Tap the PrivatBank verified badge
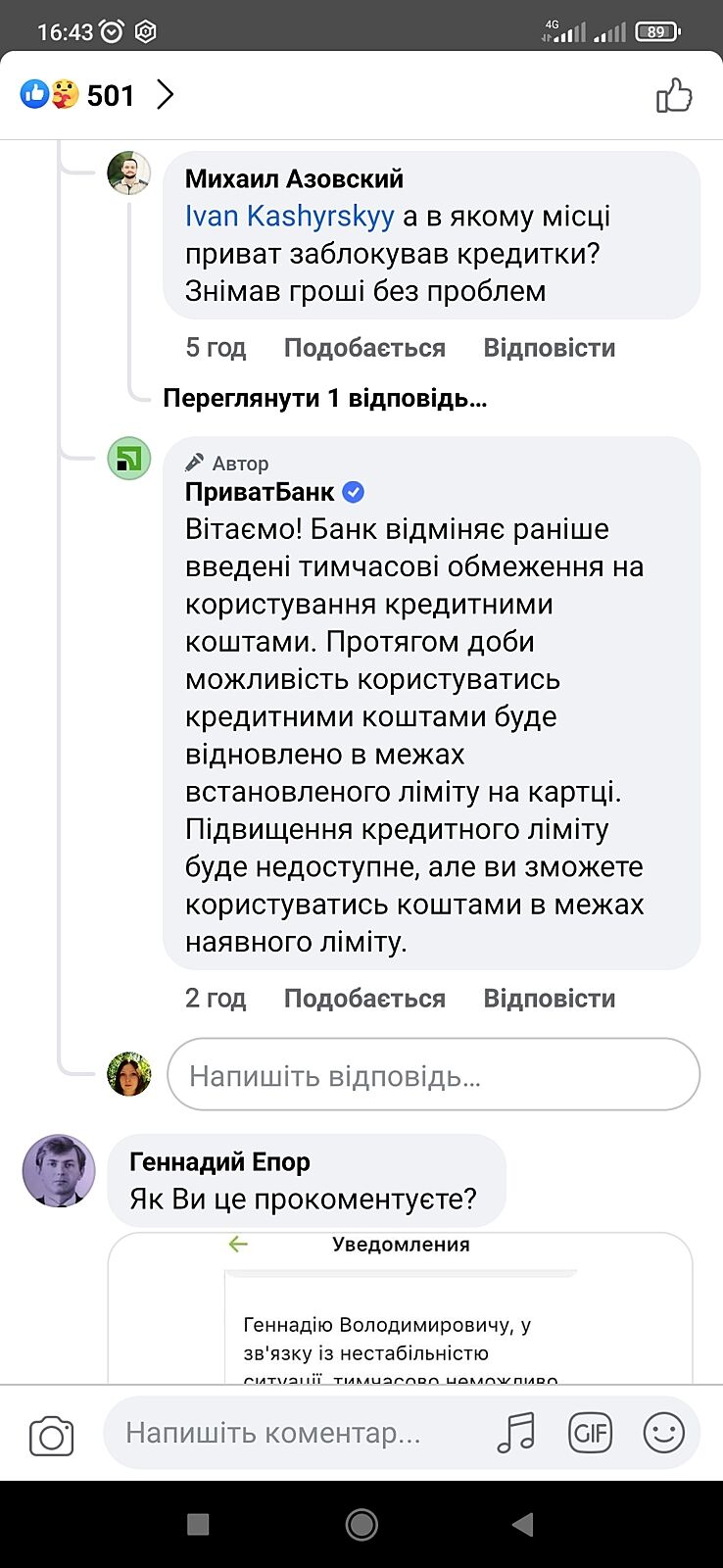 pos(353,492)
